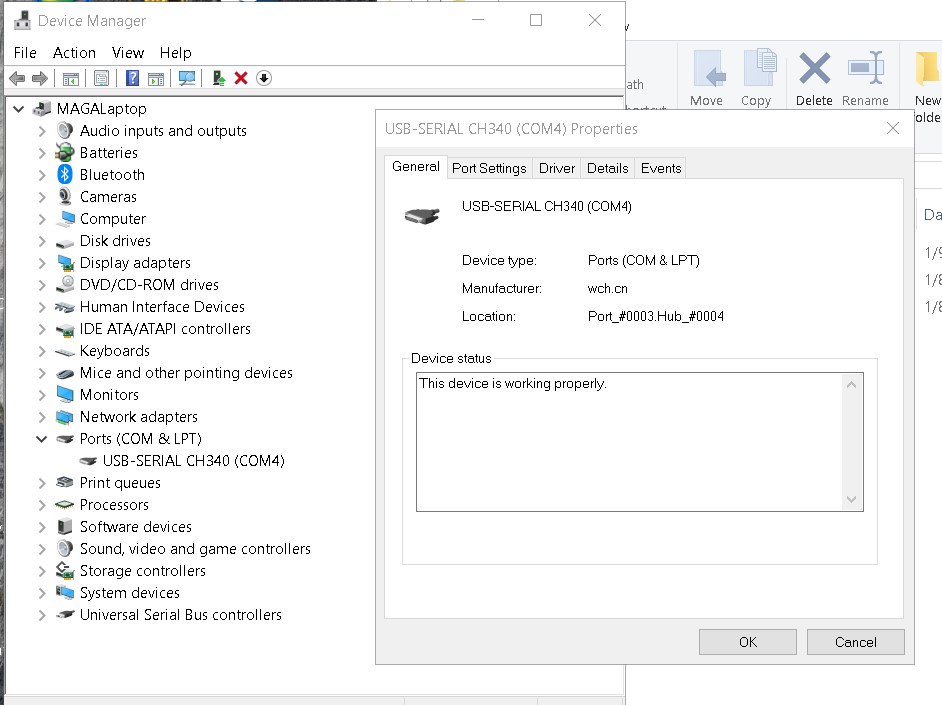The height and width of the screenshot is (705, 942).
Task: Click the Delete icon in Explorer ribbon
Action: pyautogui.click(x=815, y=68)
